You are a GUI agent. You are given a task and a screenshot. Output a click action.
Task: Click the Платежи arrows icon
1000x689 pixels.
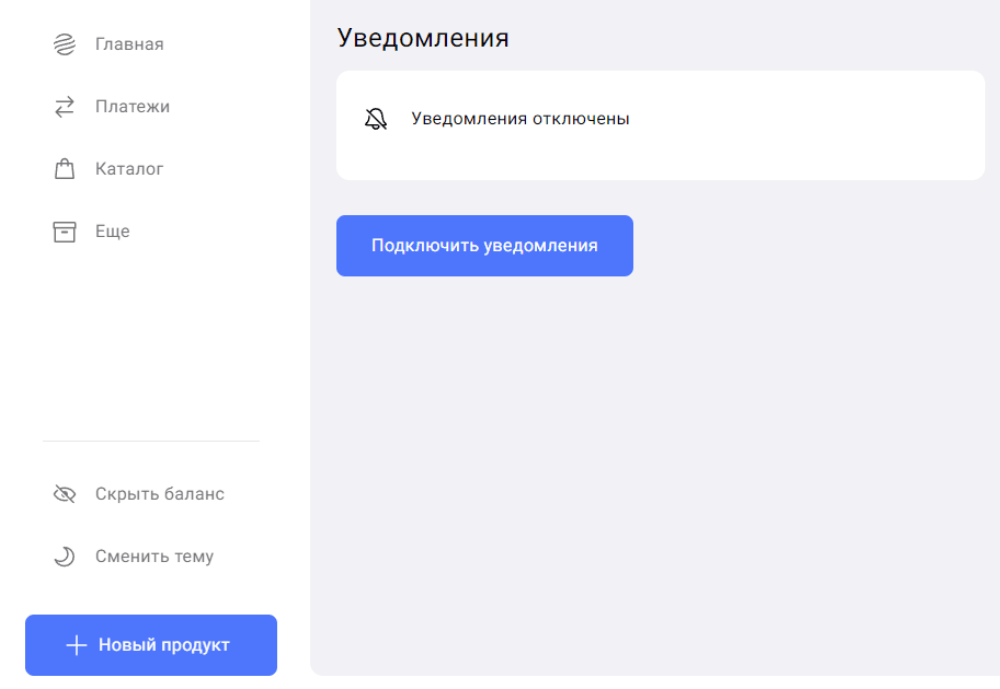point(64,107)
